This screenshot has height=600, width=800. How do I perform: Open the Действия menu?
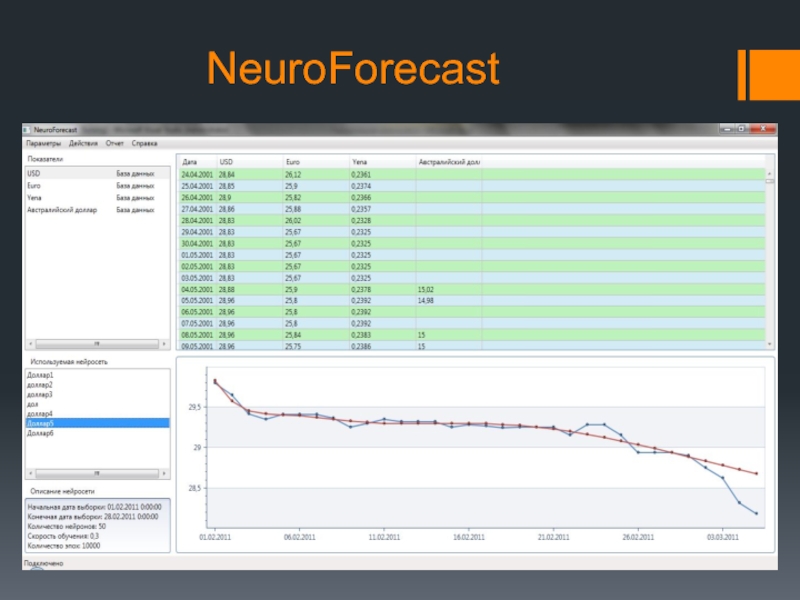(83, 144)
